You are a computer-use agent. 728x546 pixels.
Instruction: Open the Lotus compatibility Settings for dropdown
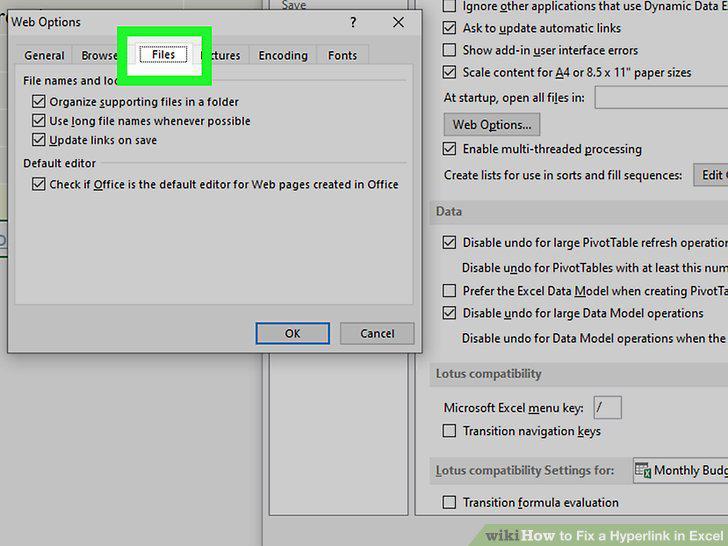click(x=681, y=470)
